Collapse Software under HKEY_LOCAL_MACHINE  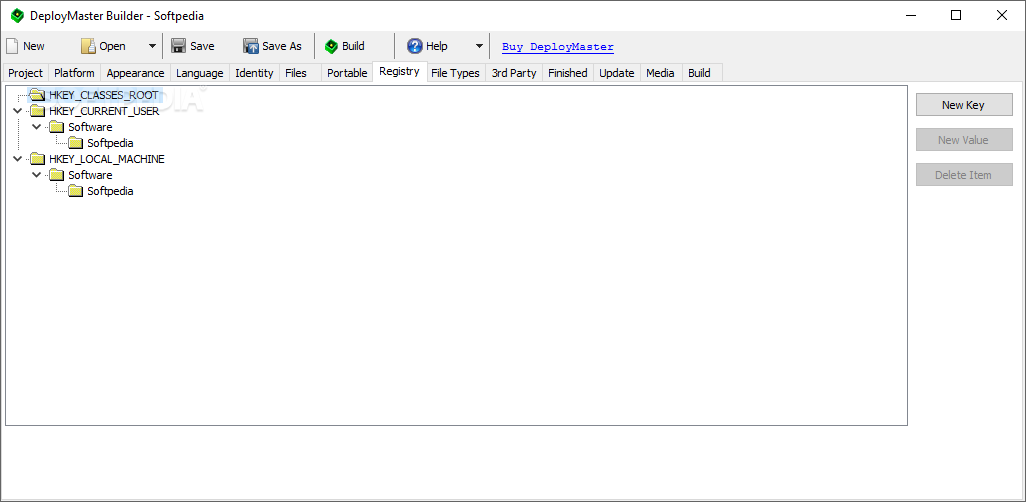37,175
